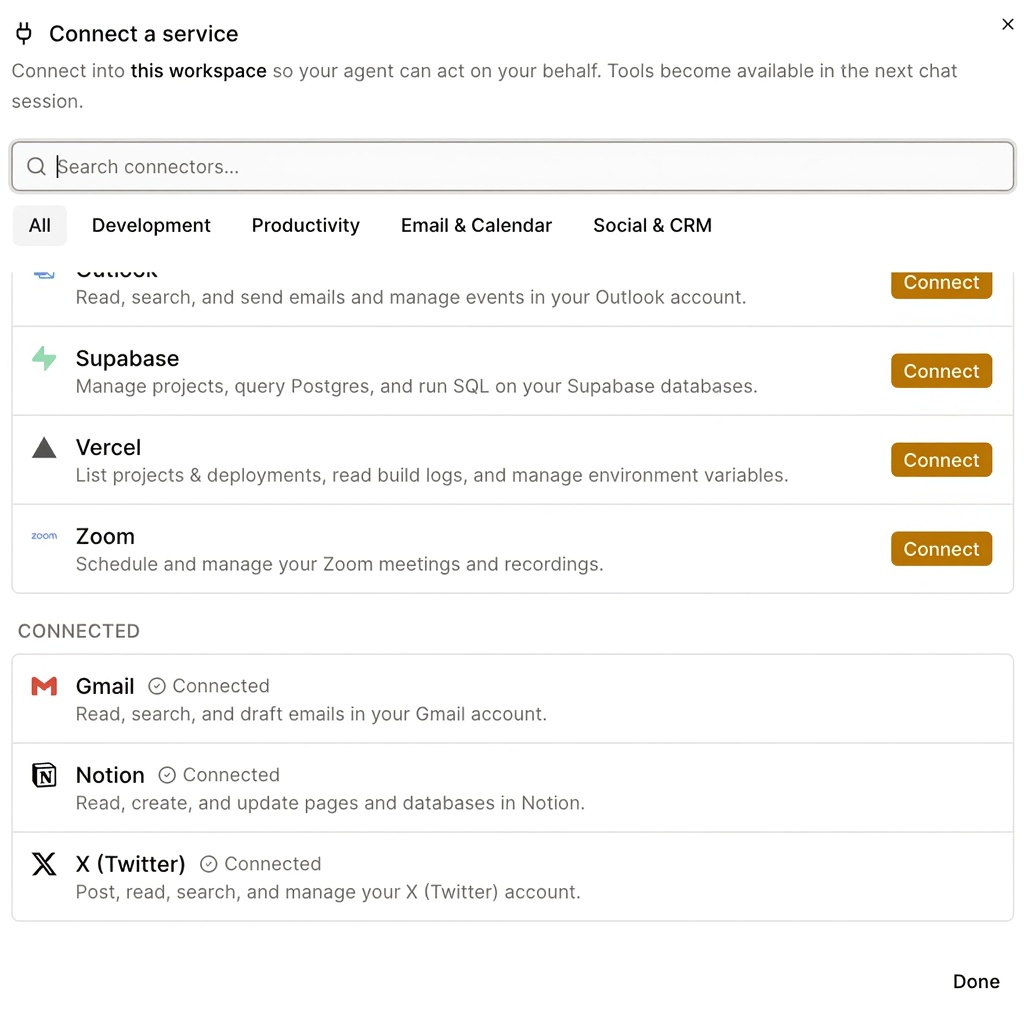Image resolution: width=1024 pixels, height=1024 pixels.
Task: Click the plug icon beside Connect a service
Action: pyautogui.click(x=24, y=33)
